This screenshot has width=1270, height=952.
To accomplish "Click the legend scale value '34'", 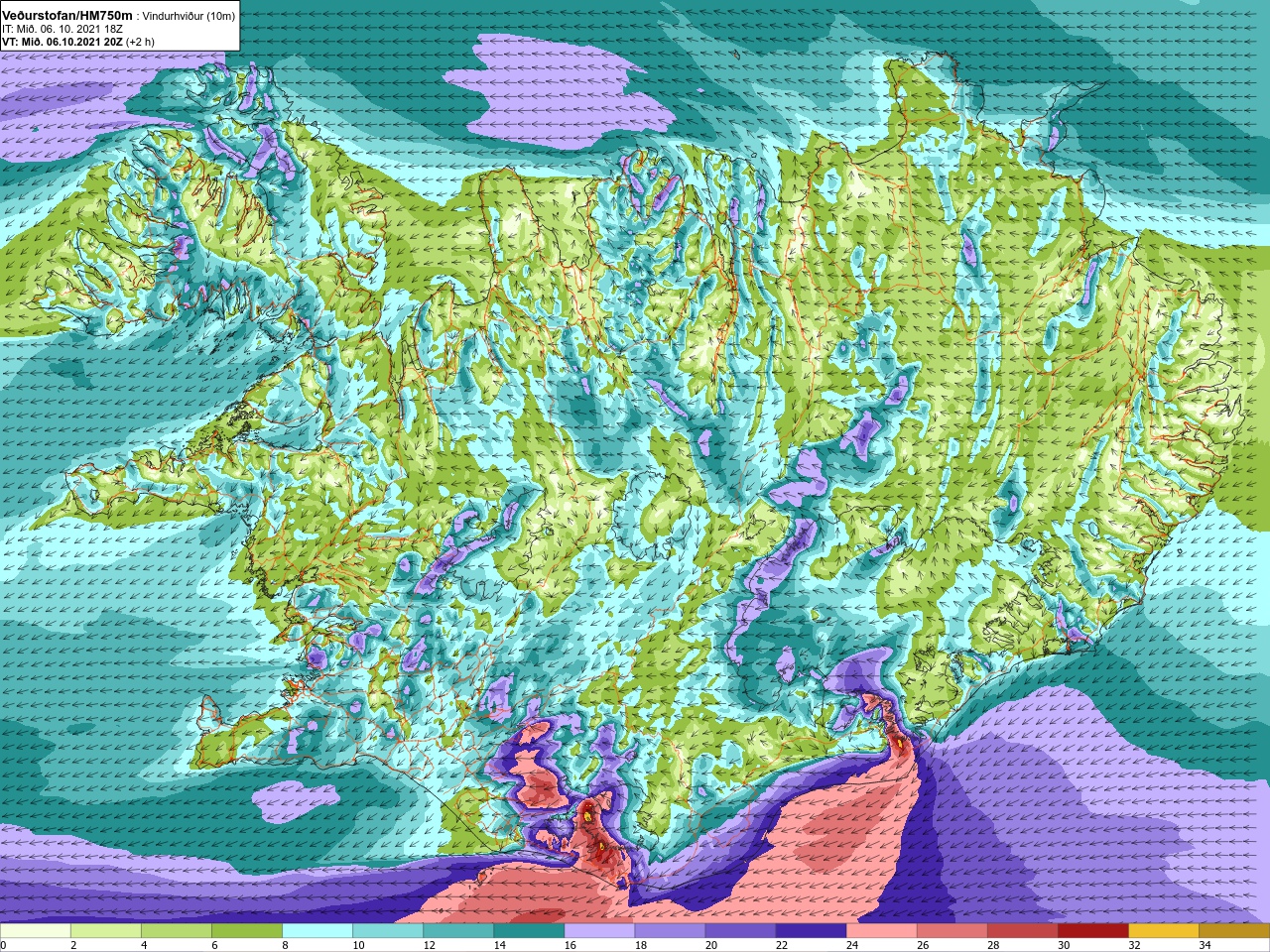I will tap(1205, 945).
